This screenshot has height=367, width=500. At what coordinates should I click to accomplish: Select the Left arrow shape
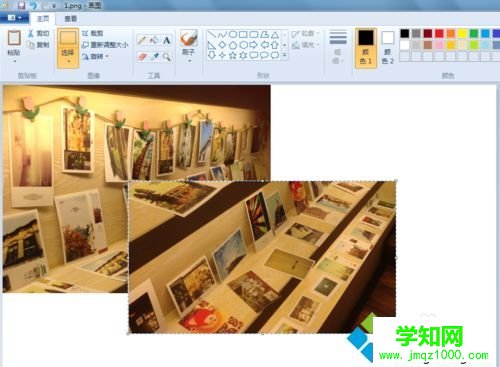(264, 45)
